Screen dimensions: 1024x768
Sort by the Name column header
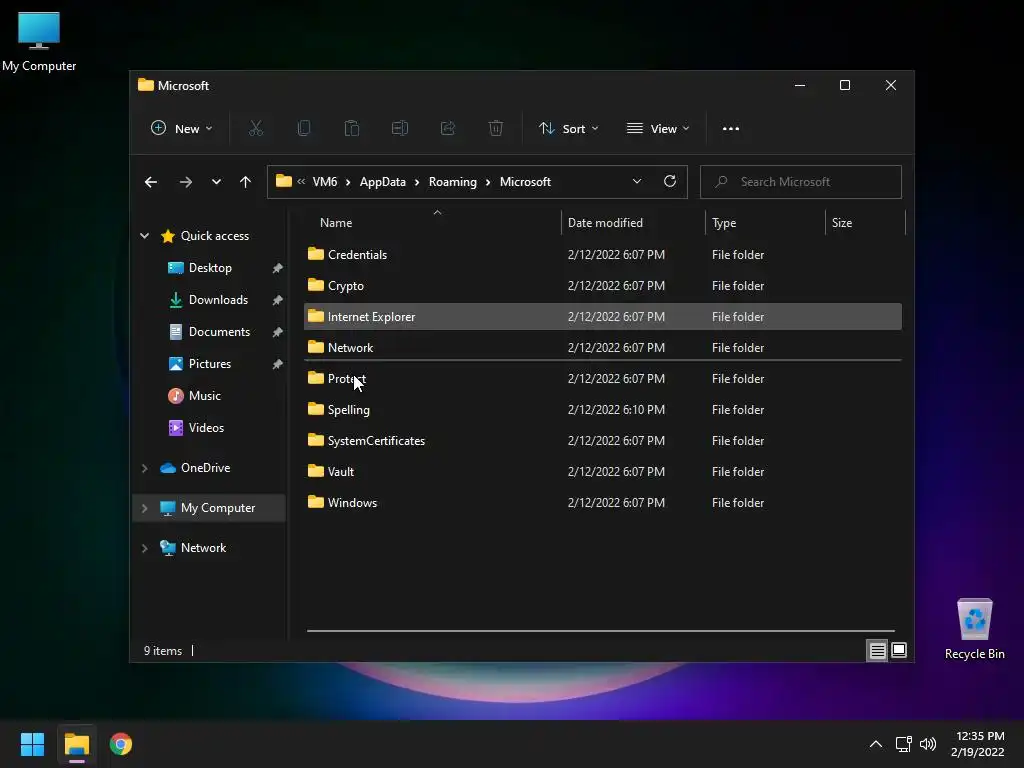(336, 223)
